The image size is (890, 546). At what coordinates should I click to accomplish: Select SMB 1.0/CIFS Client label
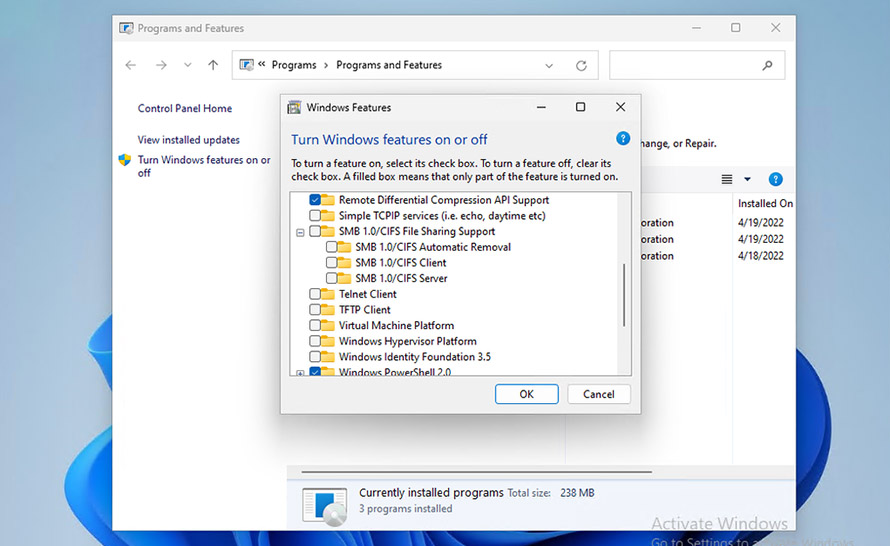coord(401,263)
